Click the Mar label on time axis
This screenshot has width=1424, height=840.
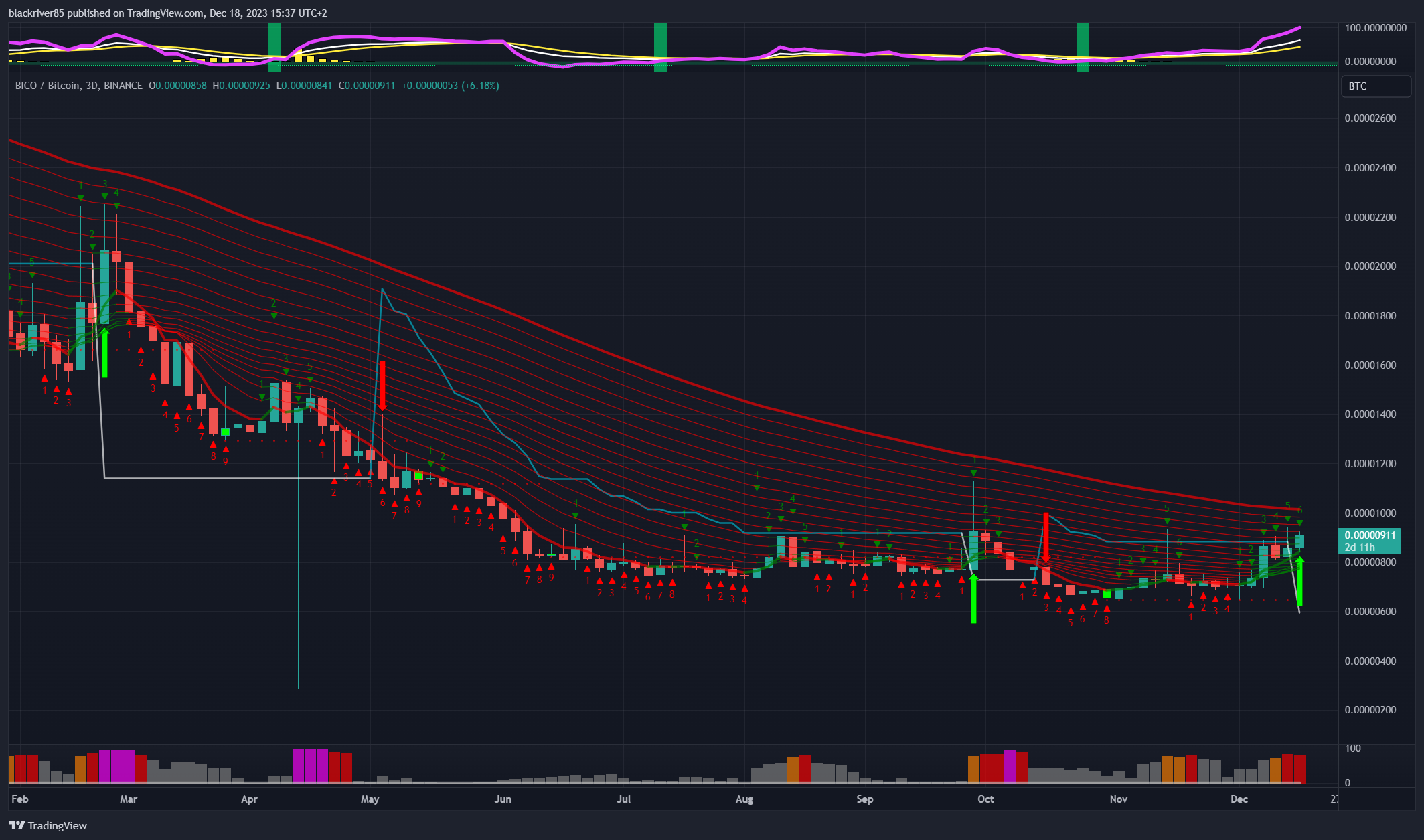click(x=128, y=799)
